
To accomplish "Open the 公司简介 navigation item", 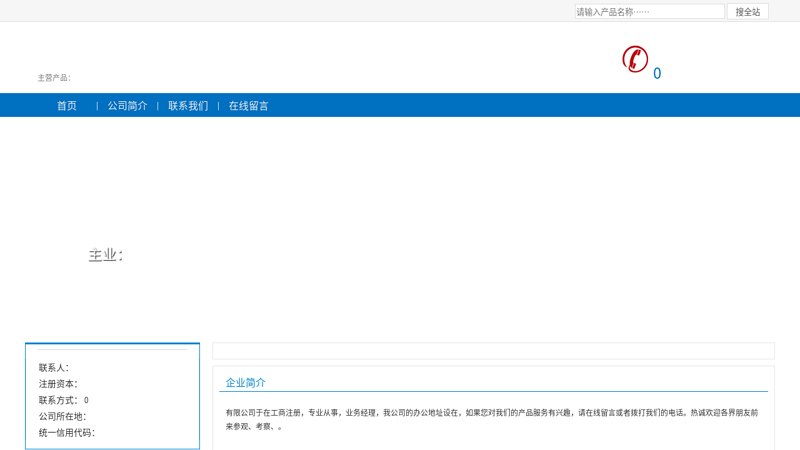I will tap(128, 106).
